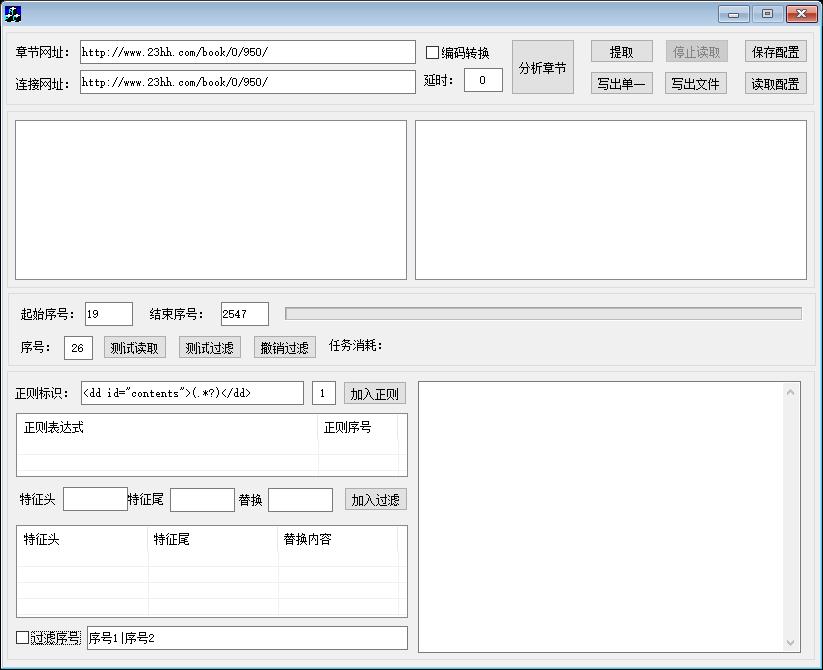823x670 pixels.
Task: Click scroll-down arrow in lower right text area
Action: (790, 642)
